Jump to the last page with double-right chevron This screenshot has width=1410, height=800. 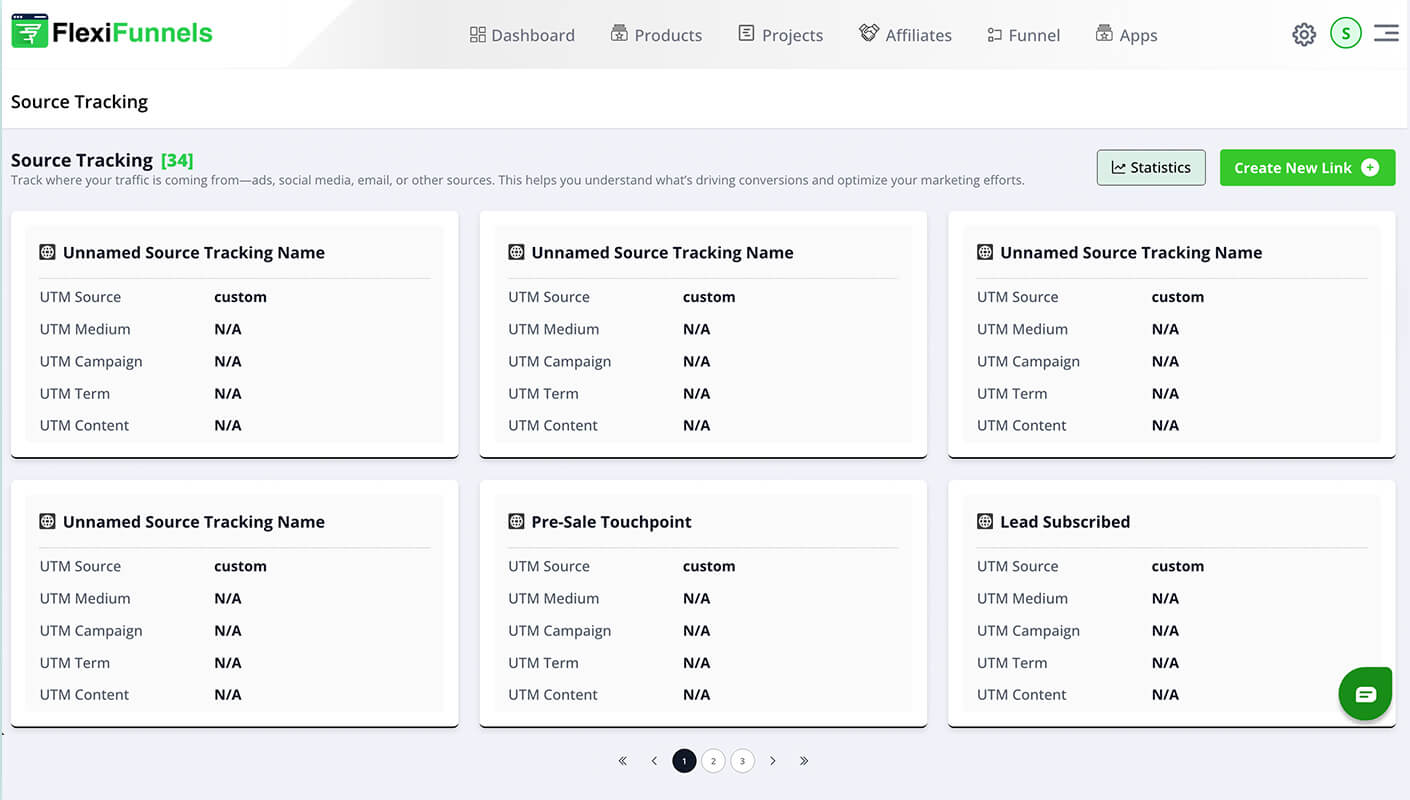pos(804,760)
